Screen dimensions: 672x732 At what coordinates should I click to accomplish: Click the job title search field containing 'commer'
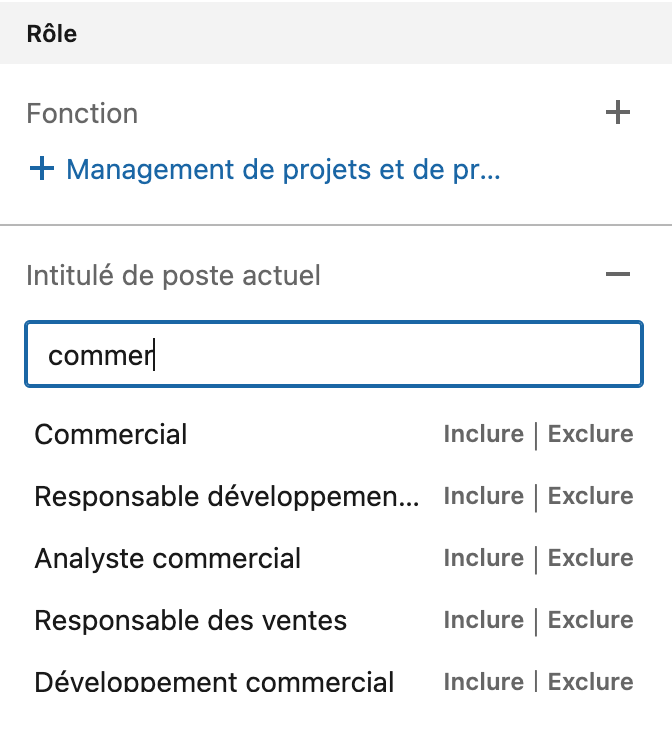(x=334, y=354)
